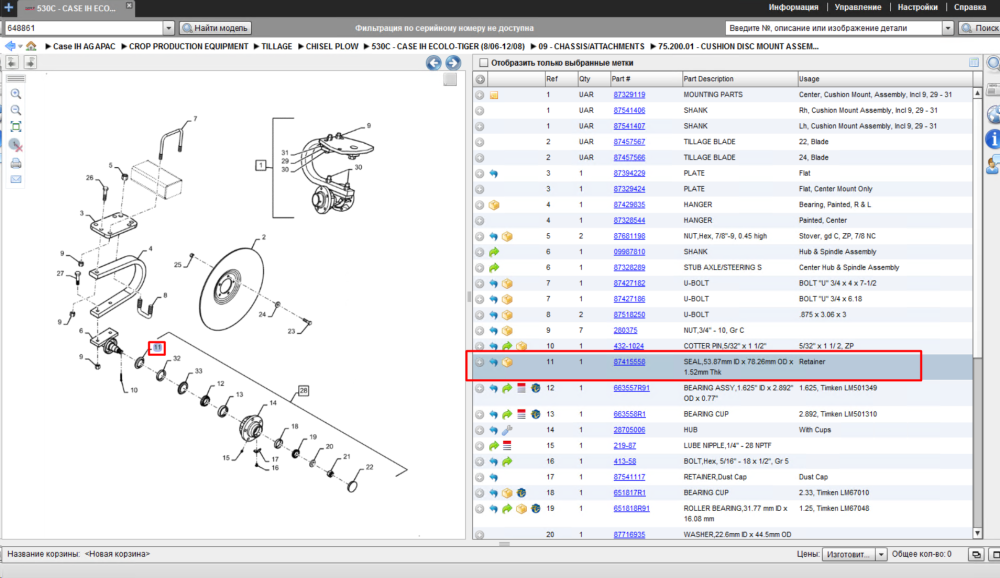Click supersession arrow on part 87394229 row
The width and height of the screenshot is (1000, 578).
(x=494, y=174)
